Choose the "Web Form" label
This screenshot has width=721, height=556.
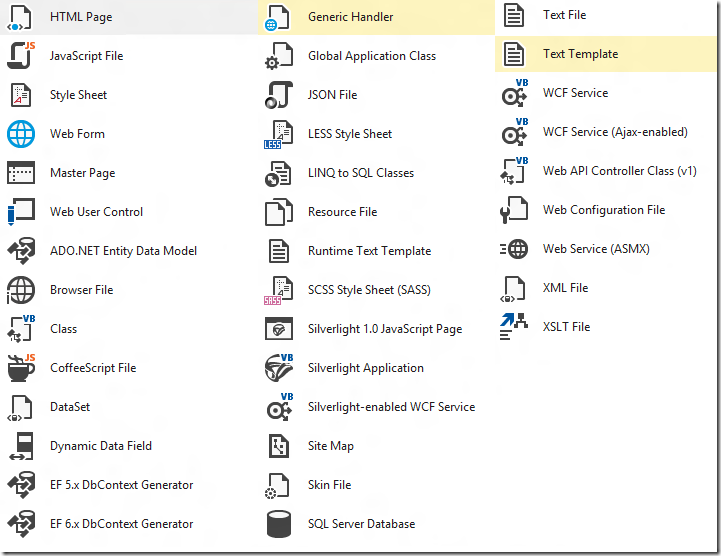click(77, 134)
